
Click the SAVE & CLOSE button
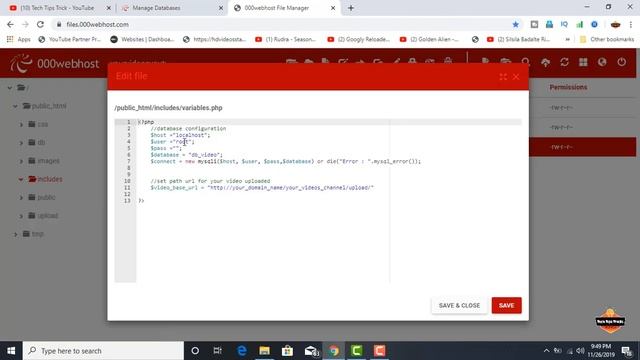click(459, 305)
